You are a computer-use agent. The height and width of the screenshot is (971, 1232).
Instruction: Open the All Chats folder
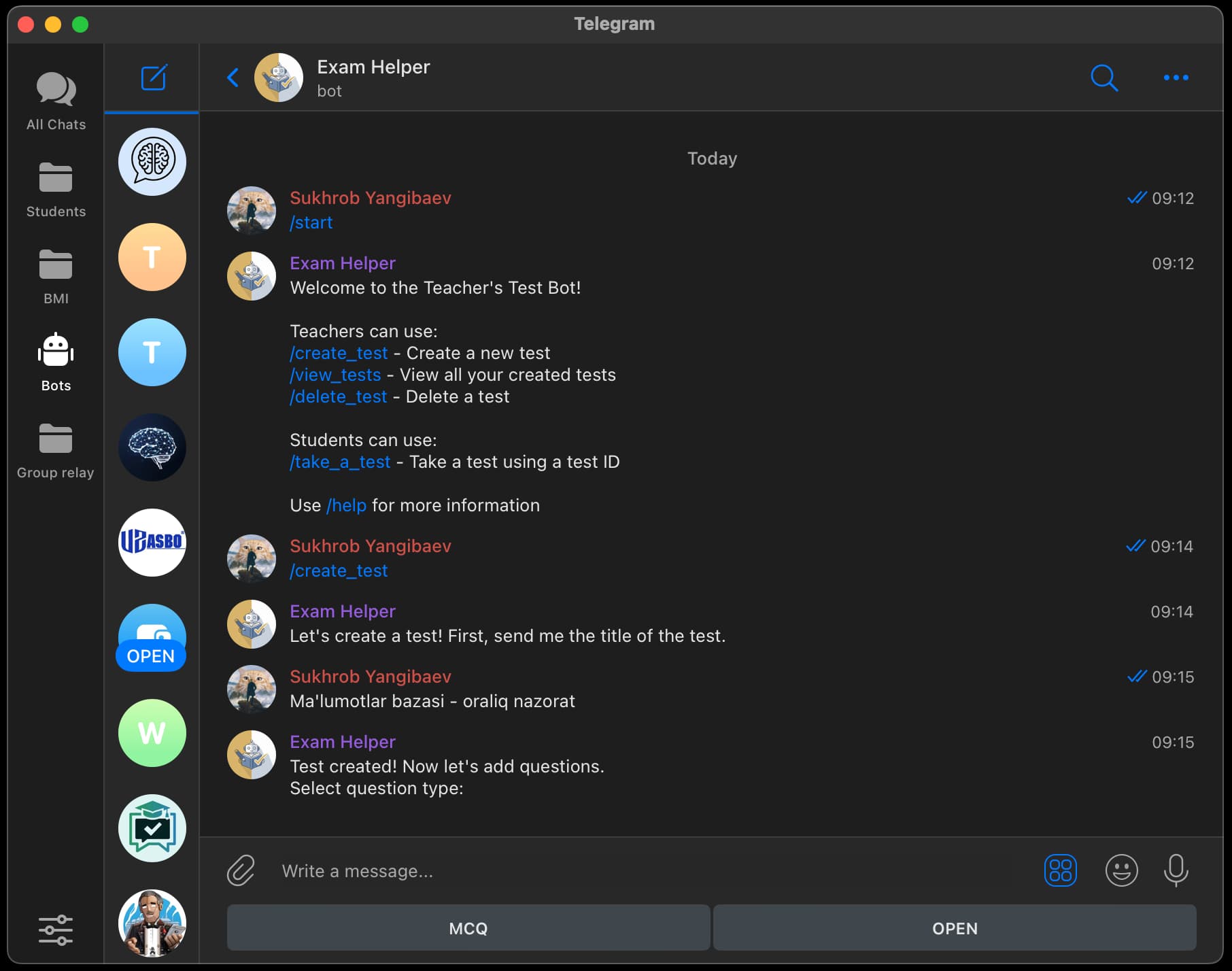[56, 102]
